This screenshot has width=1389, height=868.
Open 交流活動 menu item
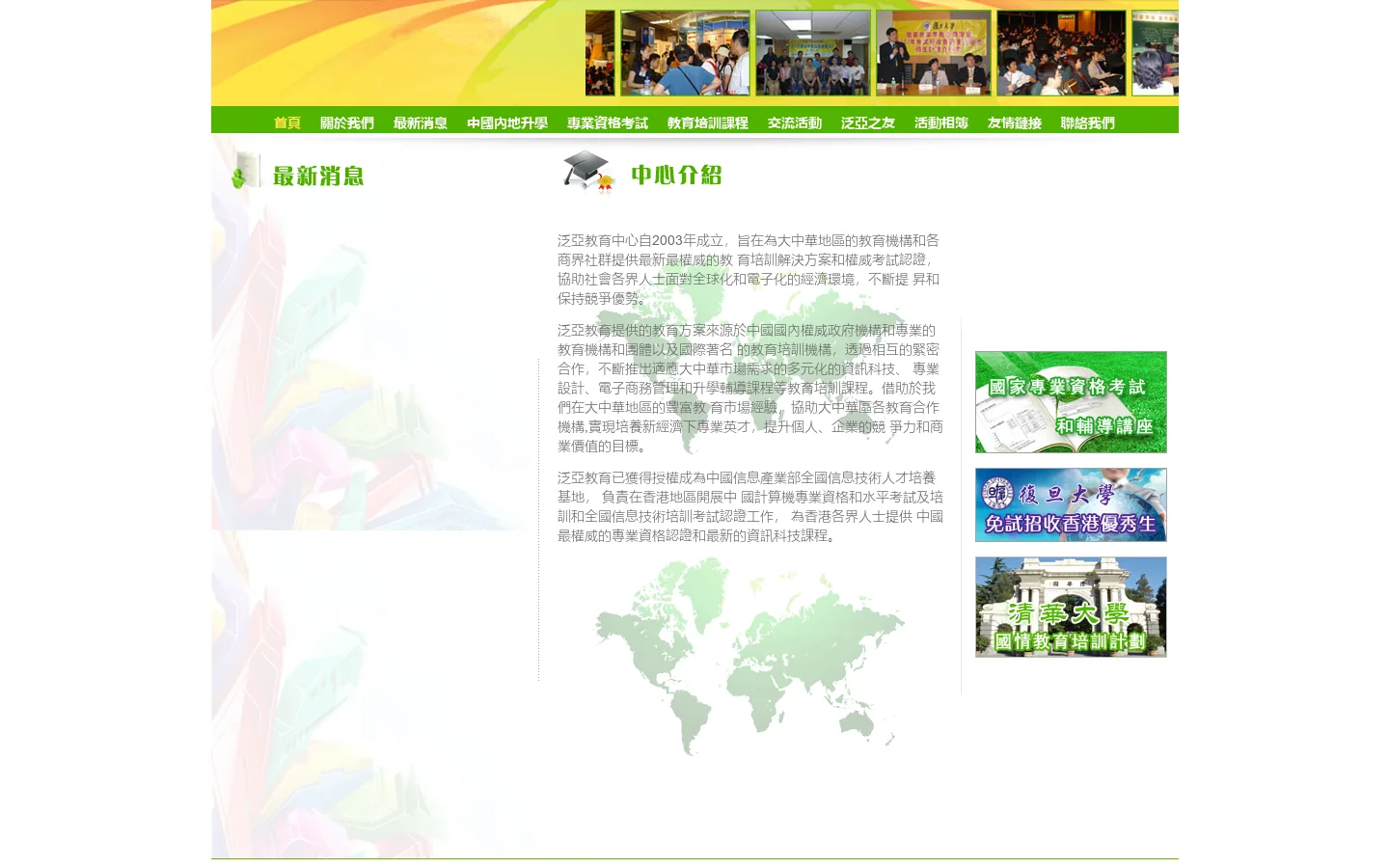[x=794, y=122]
